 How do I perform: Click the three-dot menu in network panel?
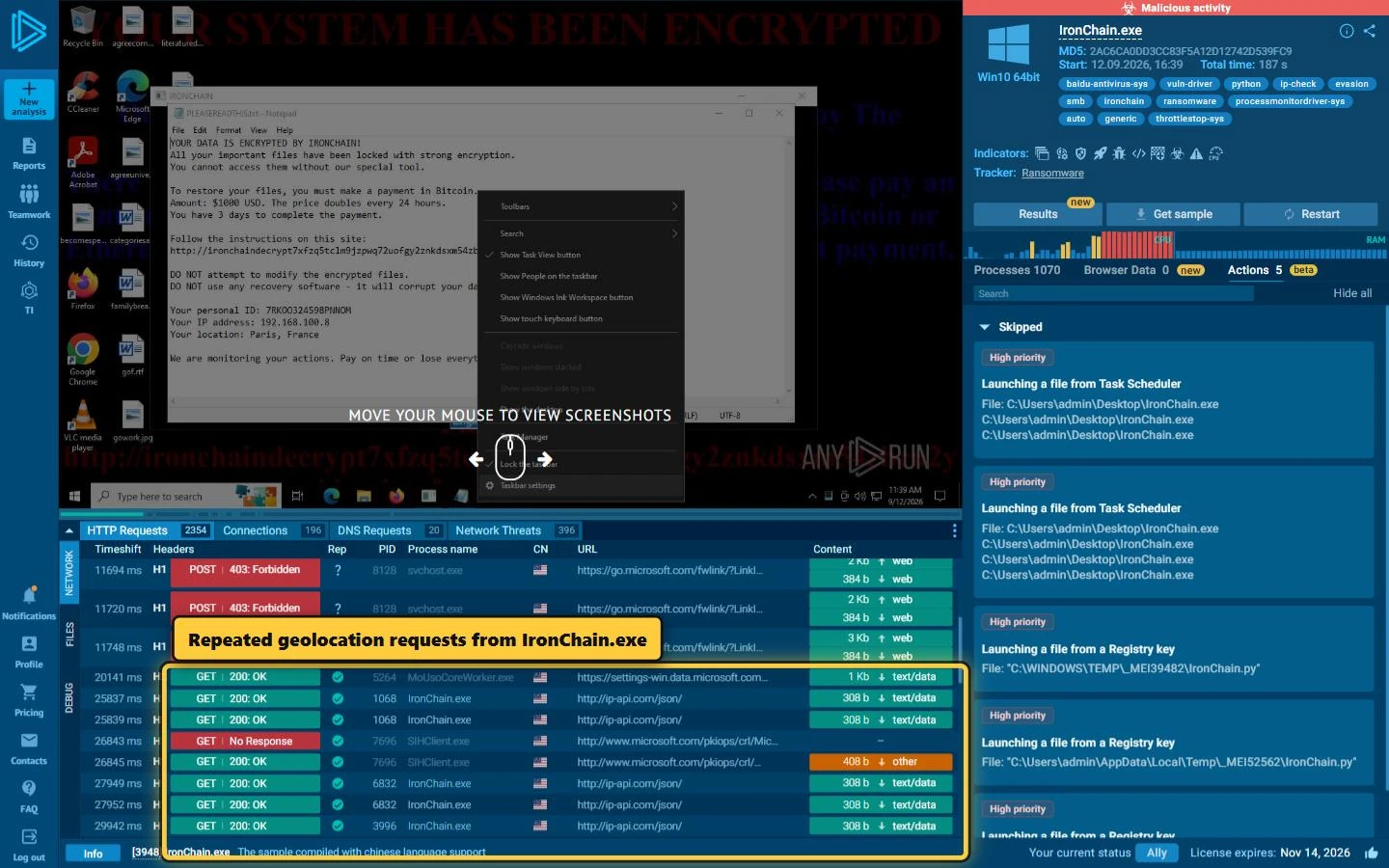click(x=954, y=530)
